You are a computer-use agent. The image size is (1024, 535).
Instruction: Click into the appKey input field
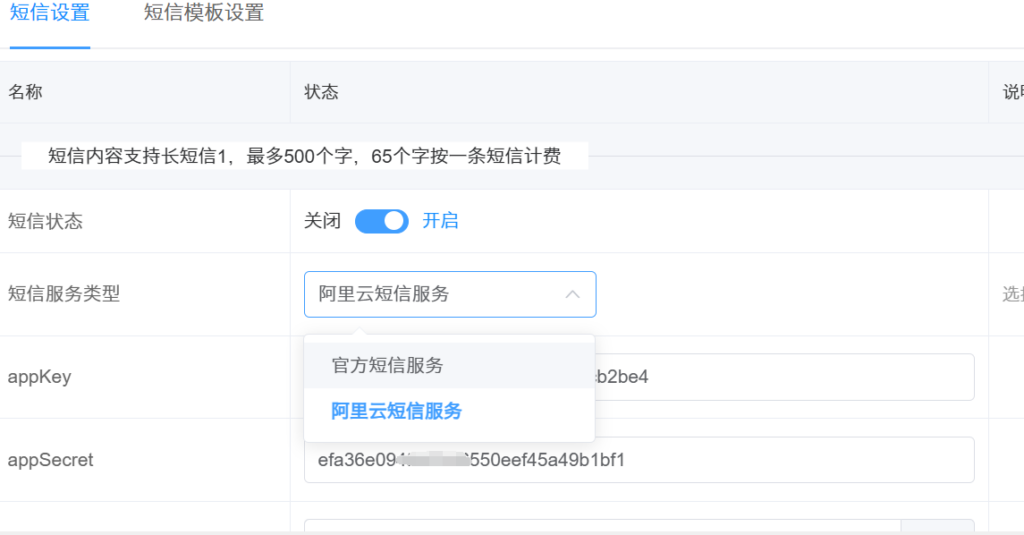tap(800, 377)
